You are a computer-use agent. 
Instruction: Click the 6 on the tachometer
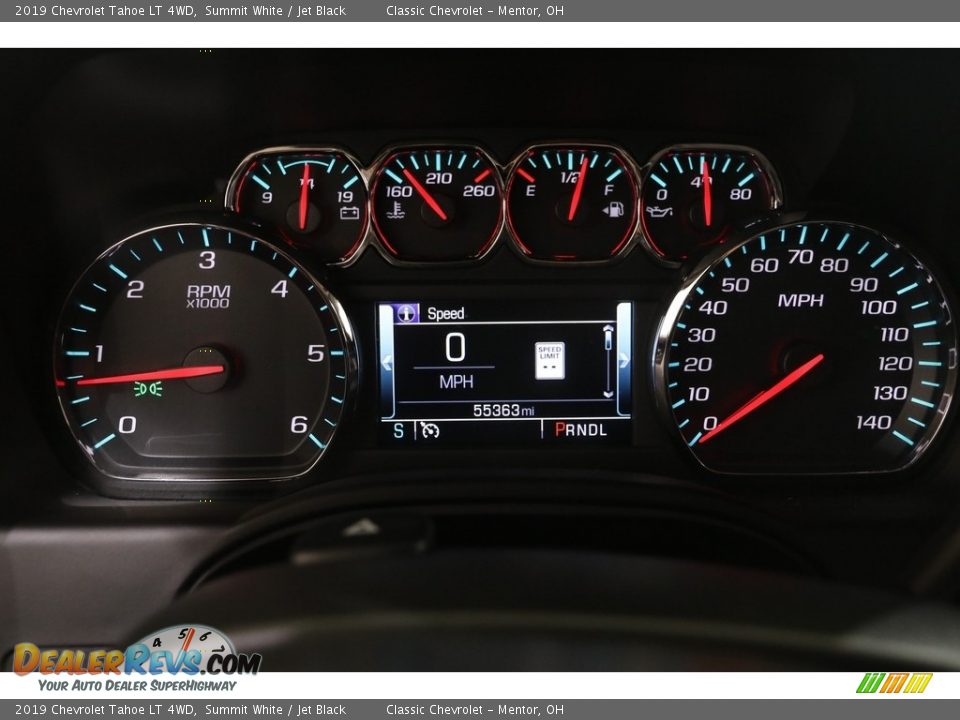(x=299, y=424)
